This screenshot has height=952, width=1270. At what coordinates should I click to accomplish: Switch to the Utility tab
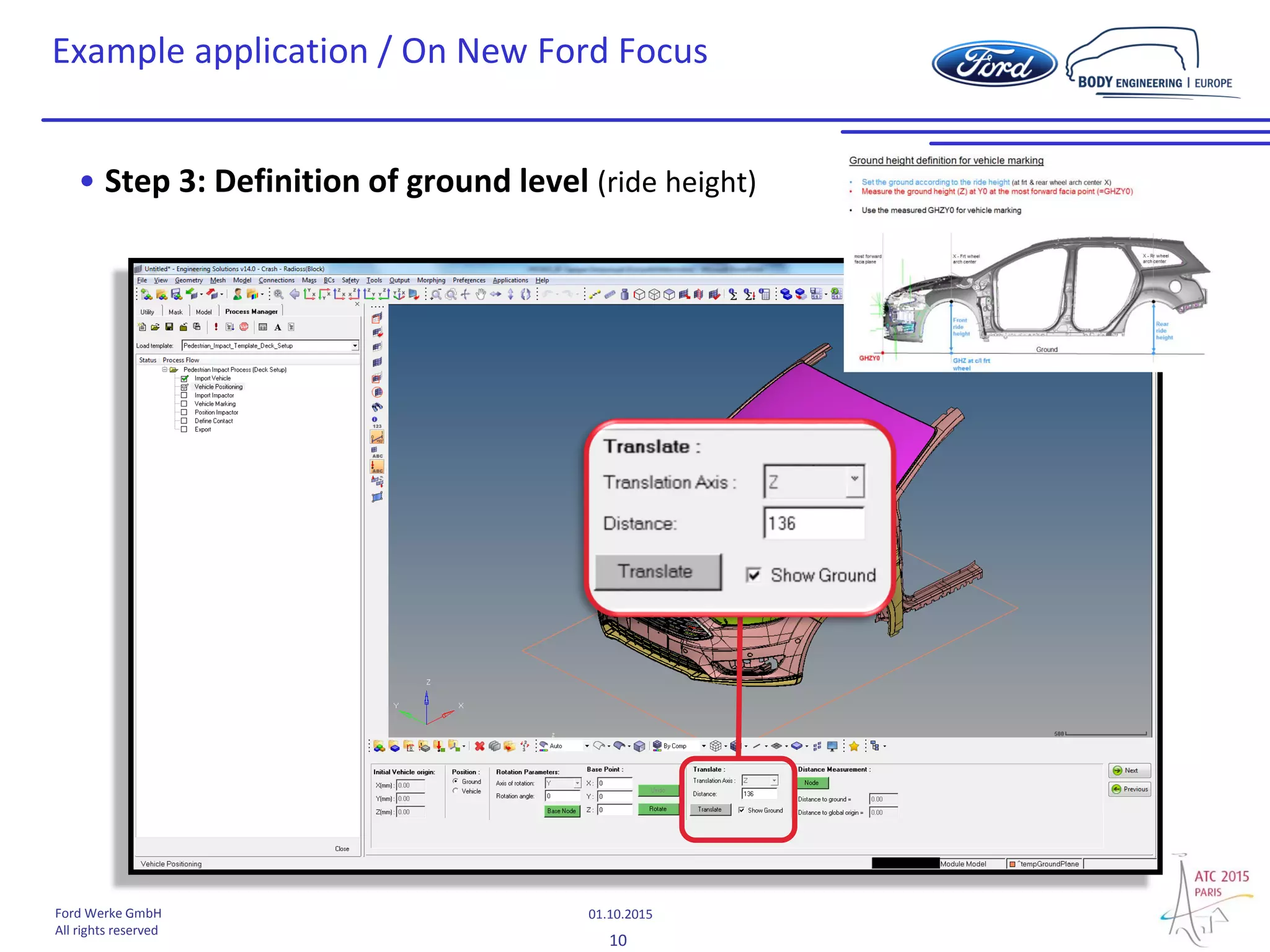coord(147,312)
